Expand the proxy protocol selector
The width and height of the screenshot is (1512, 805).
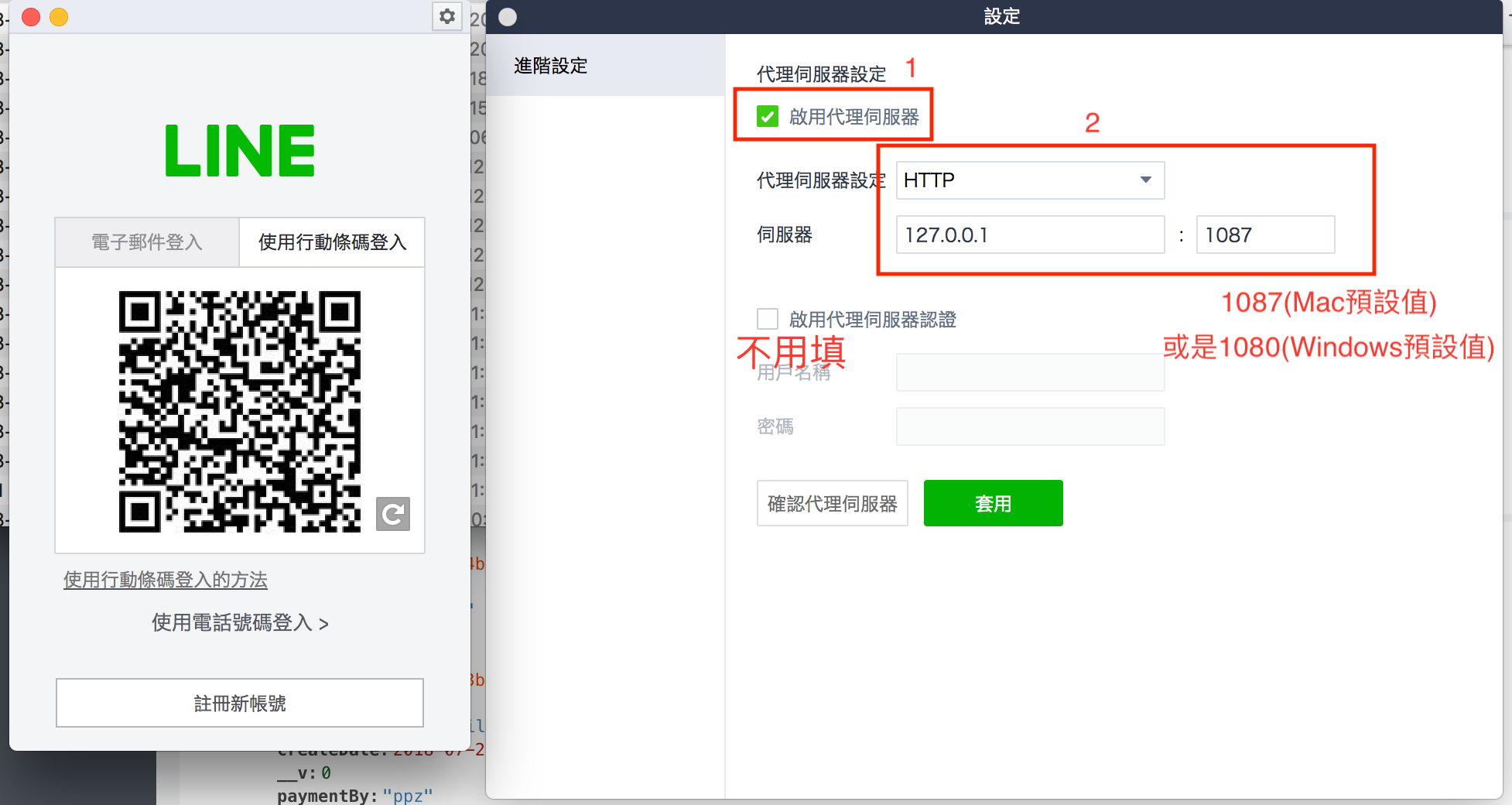pyautogui.click(x=1029, y=180)
